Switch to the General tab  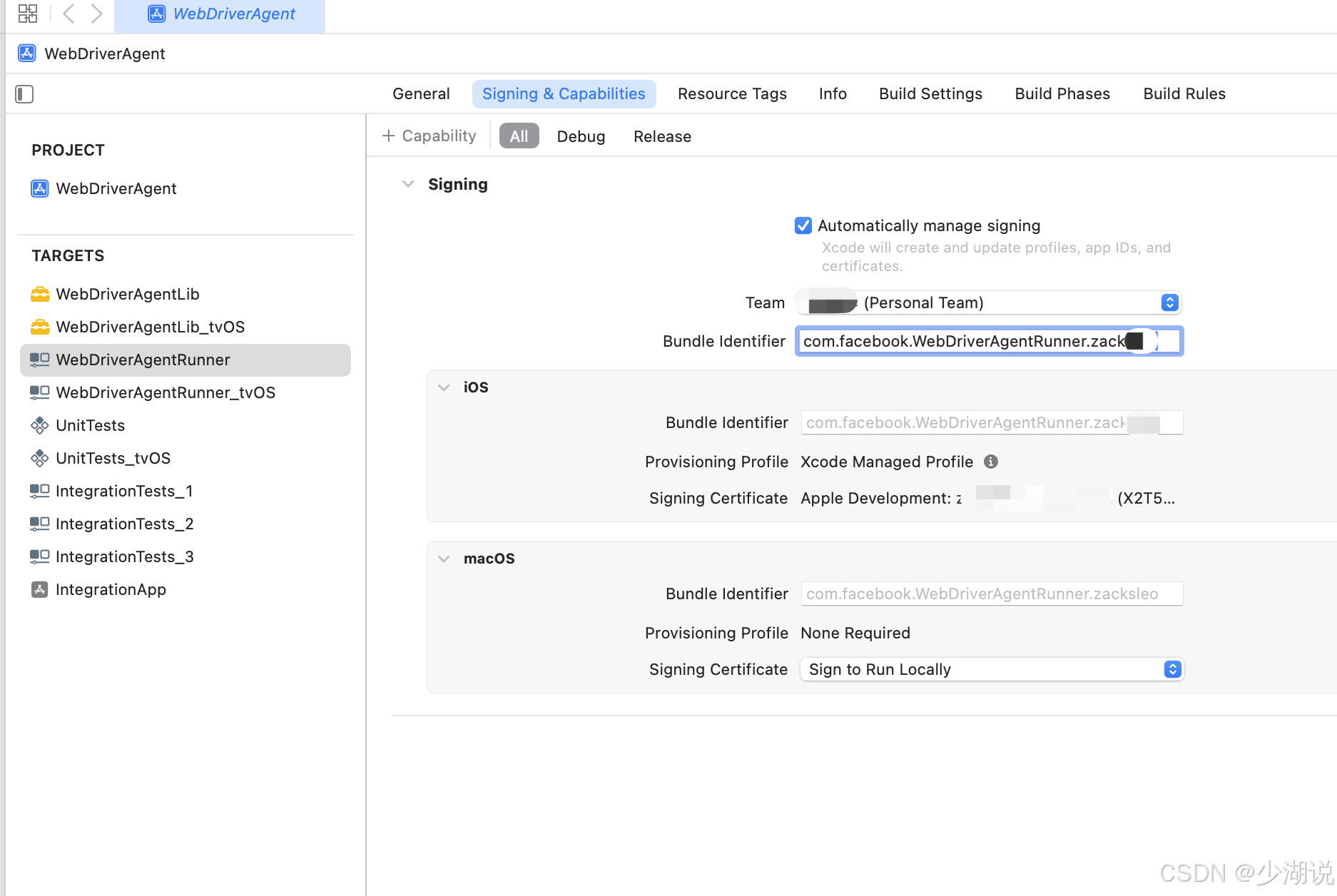[421, 94]
